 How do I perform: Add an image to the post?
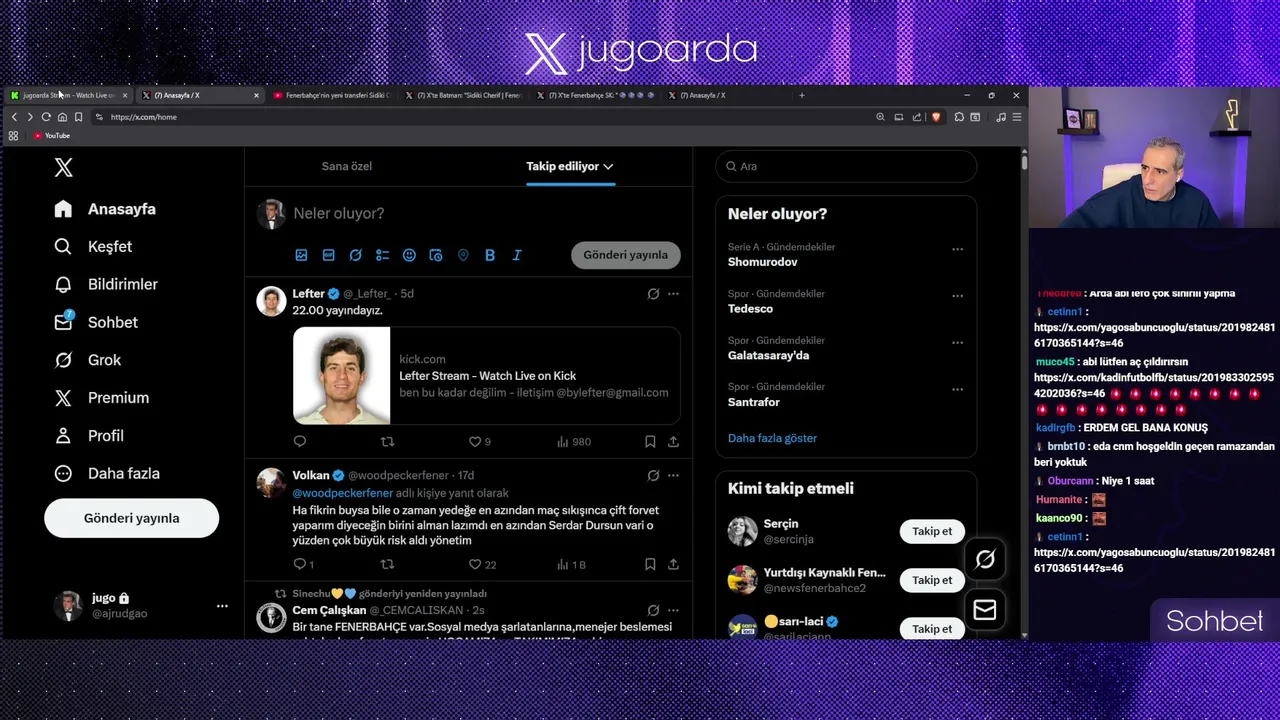pyautogui.click(x=301, y=255)
